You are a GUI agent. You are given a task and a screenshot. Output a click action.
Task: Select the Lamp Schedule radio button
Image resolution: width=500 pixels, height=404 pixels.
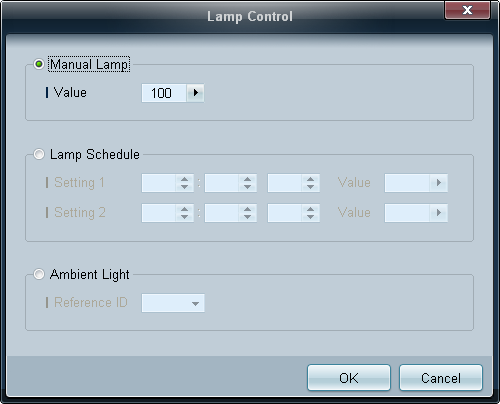[39, 154]
